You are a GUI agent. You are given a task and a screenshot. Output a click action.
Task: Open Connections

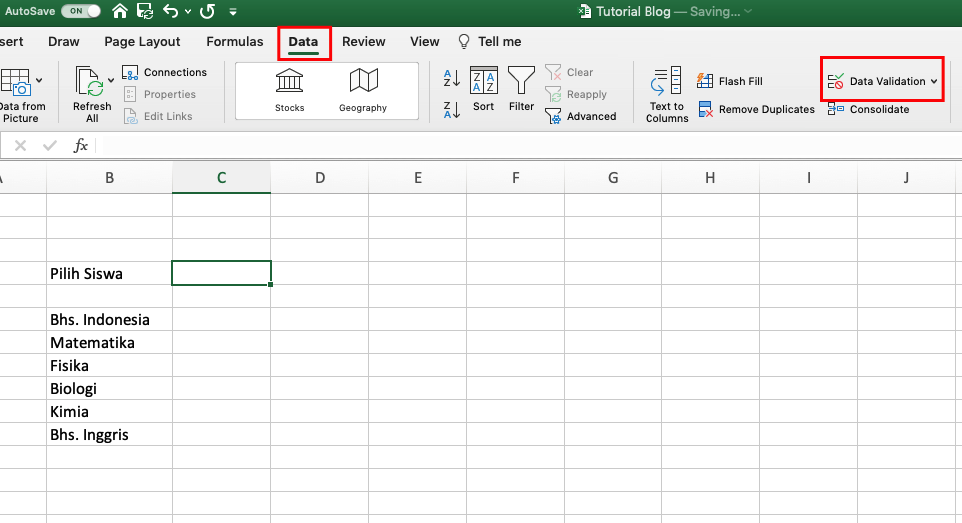pyautogui.click(x=164, y=72)
